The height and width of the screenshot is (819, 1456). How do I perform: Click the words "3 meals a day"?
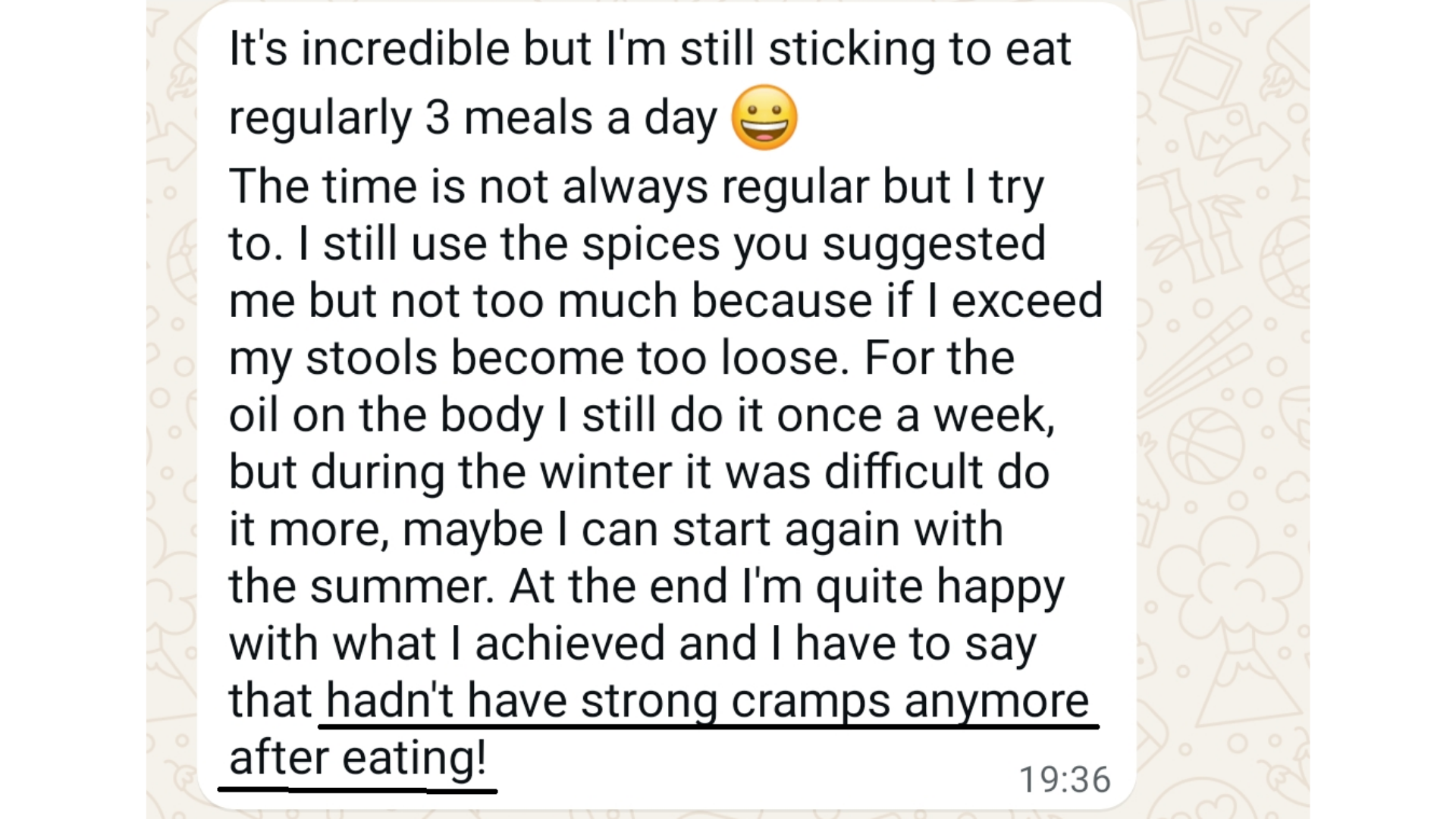[x=570, y=118]
